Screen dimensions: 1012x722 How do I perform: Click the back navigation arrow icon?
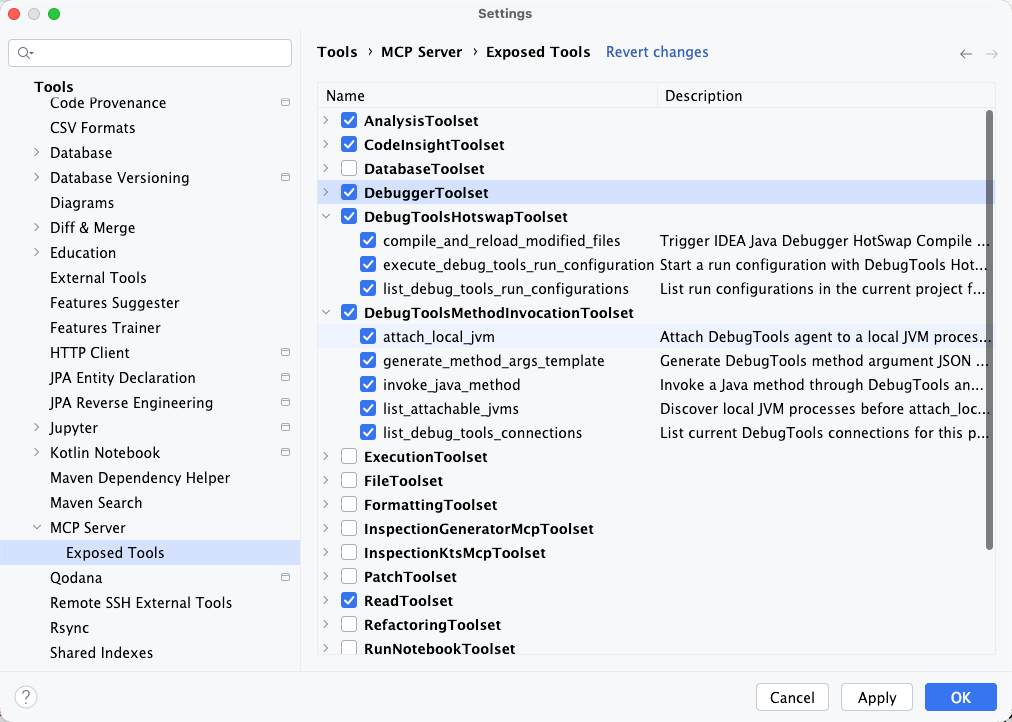[x=966, y=54]
